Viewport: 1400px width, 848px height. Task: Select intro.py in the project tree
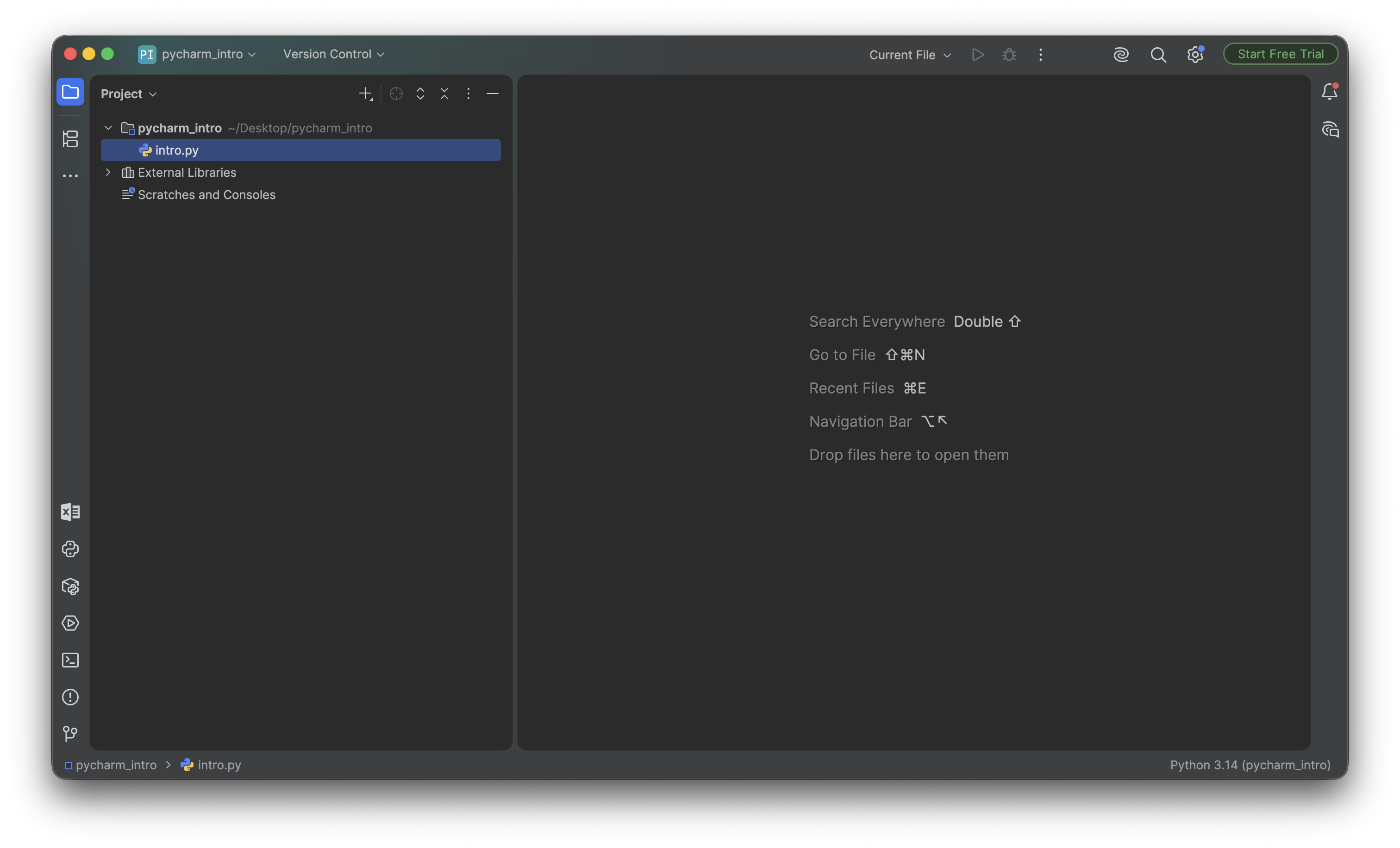coord(300,150)
